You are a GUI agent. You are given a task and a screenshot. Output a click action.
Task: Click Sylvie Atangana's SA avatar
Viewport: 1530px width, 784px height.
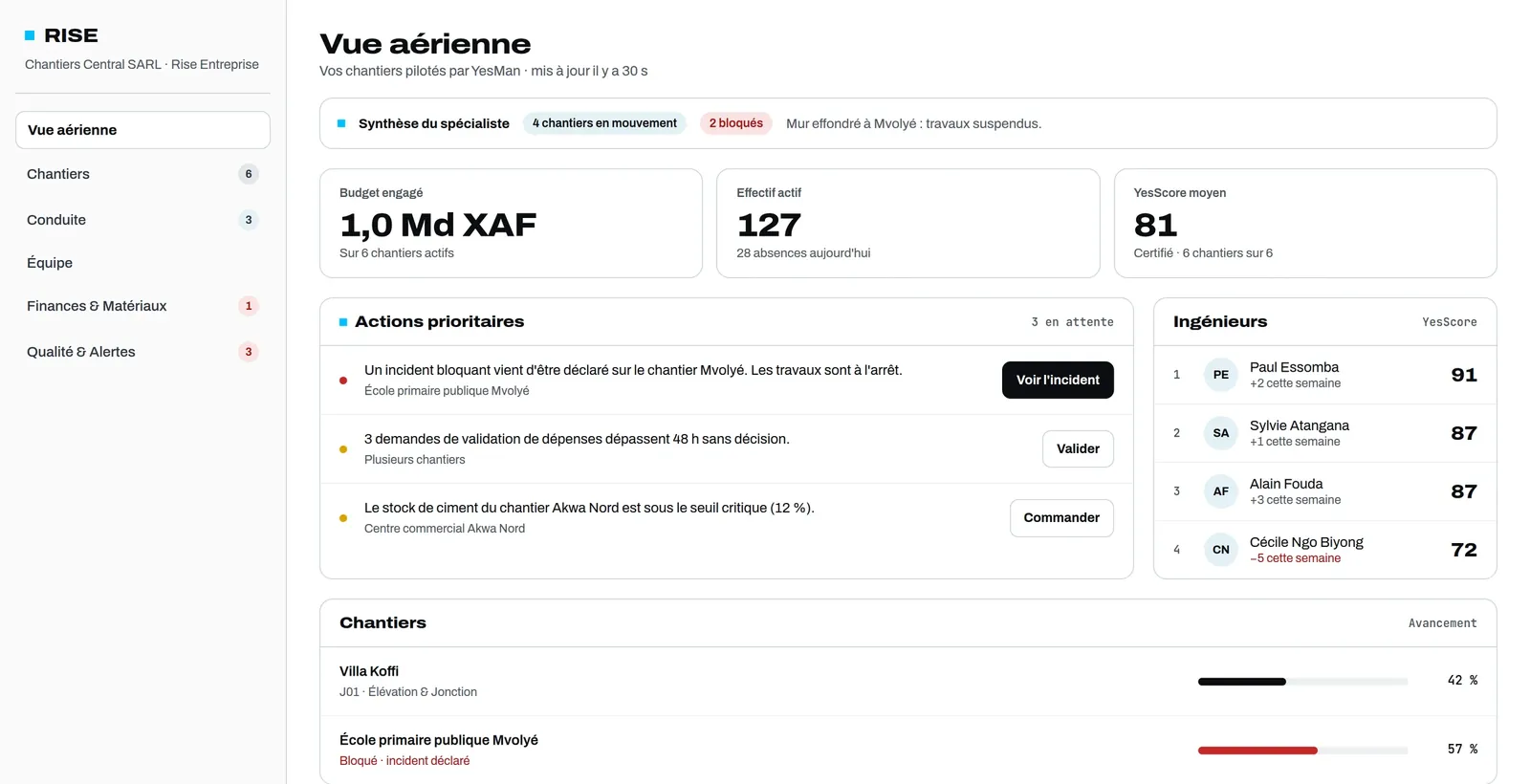[x=1221, y=433]
